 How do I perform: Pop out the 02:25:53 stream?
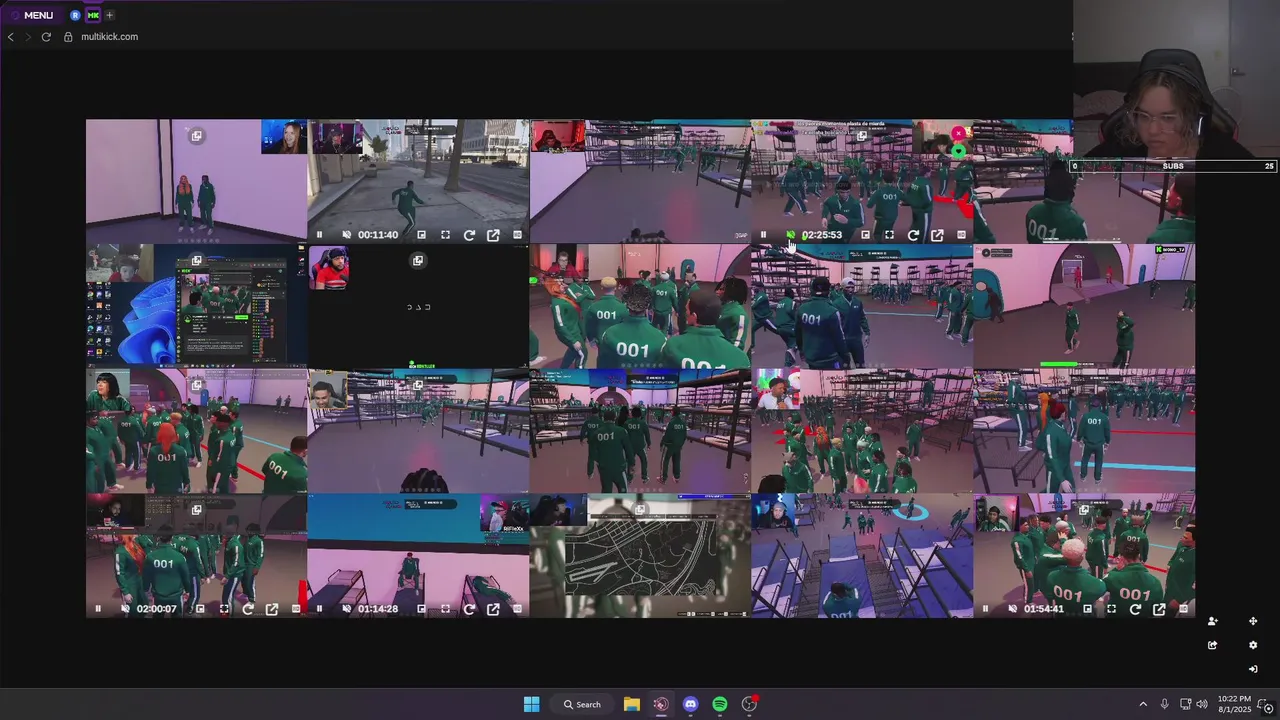937,235
